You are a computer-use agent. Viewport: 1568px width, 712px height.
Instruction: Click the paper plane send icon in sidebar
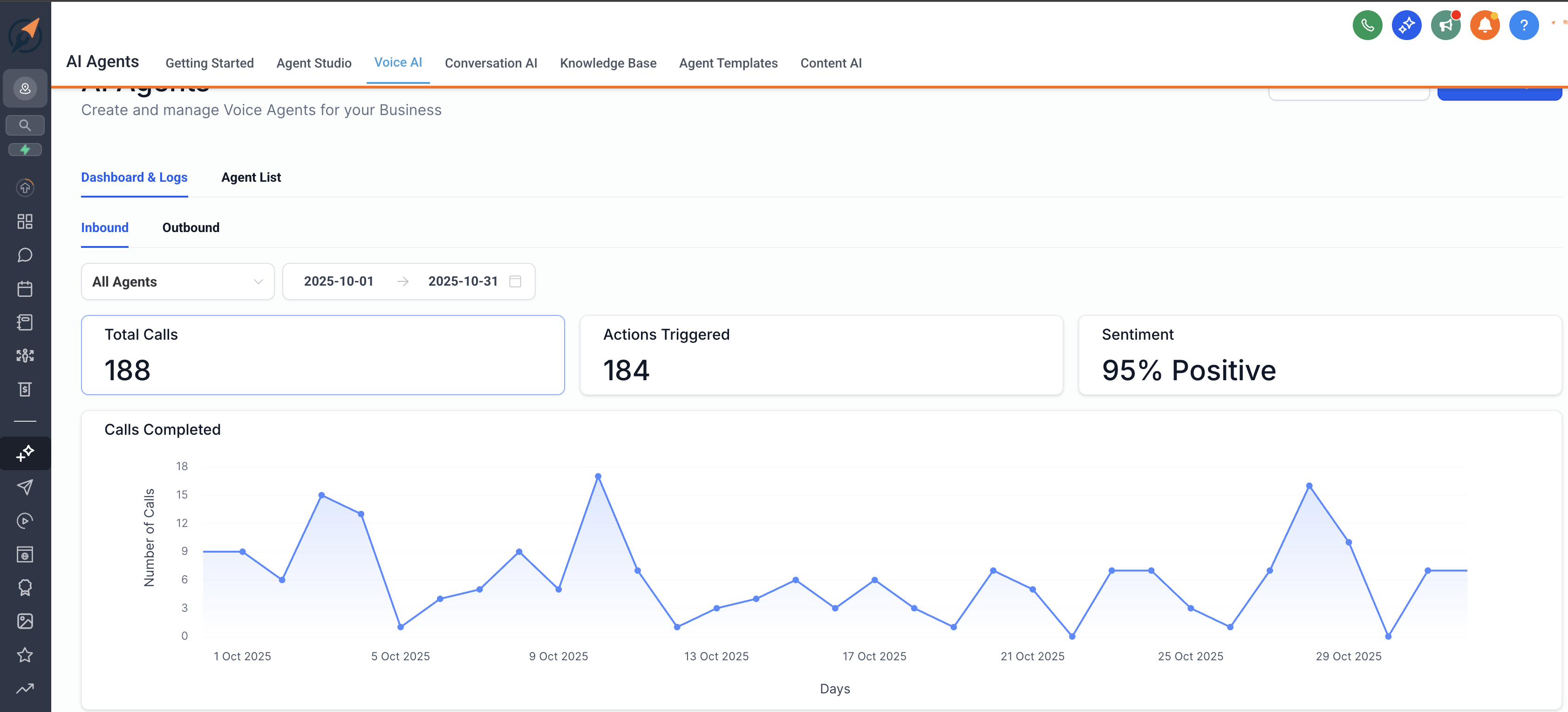click(x=25, y=486)
